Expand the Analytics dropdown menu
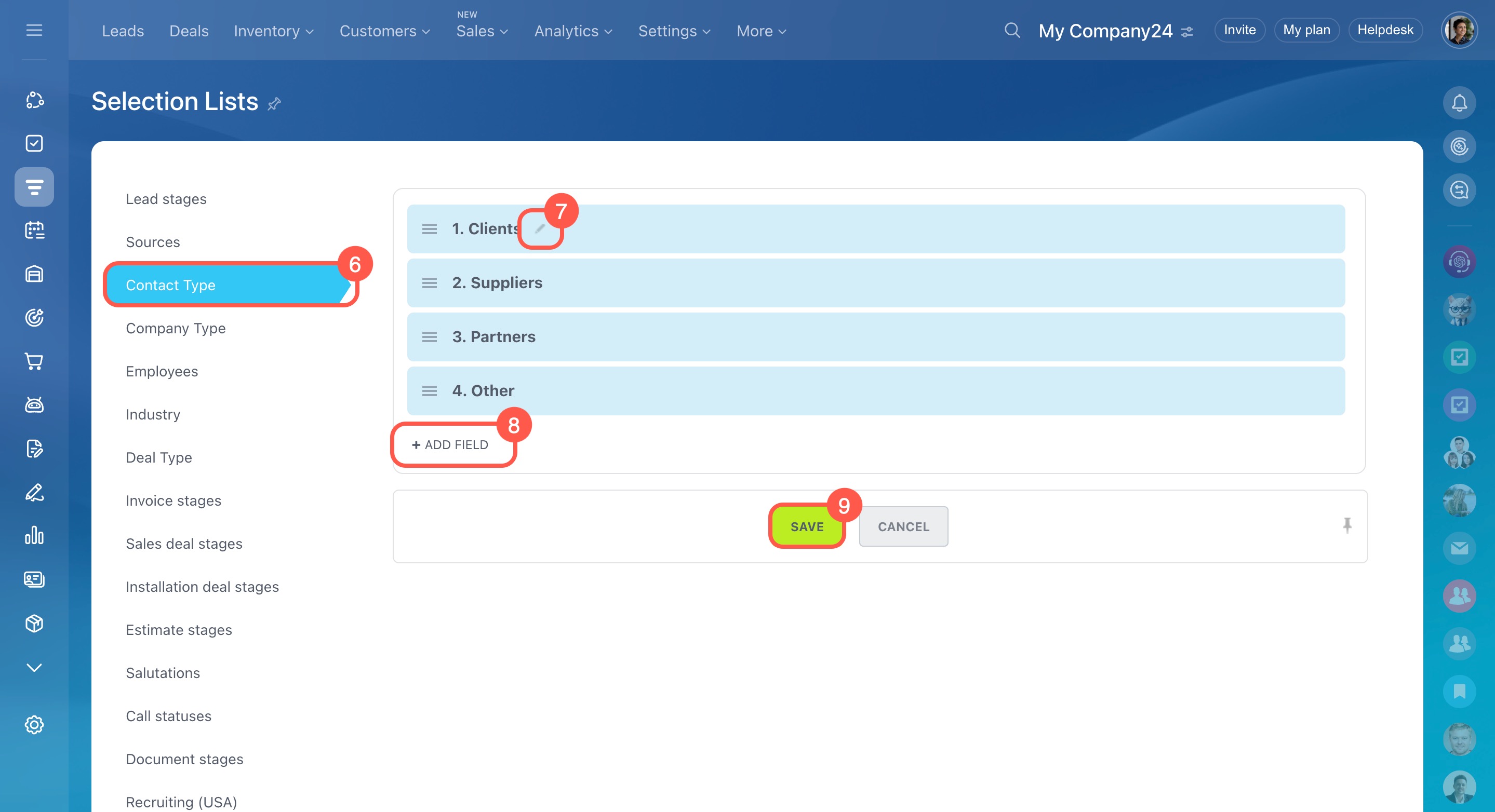The image size is (1495, 812). (573, 31)
